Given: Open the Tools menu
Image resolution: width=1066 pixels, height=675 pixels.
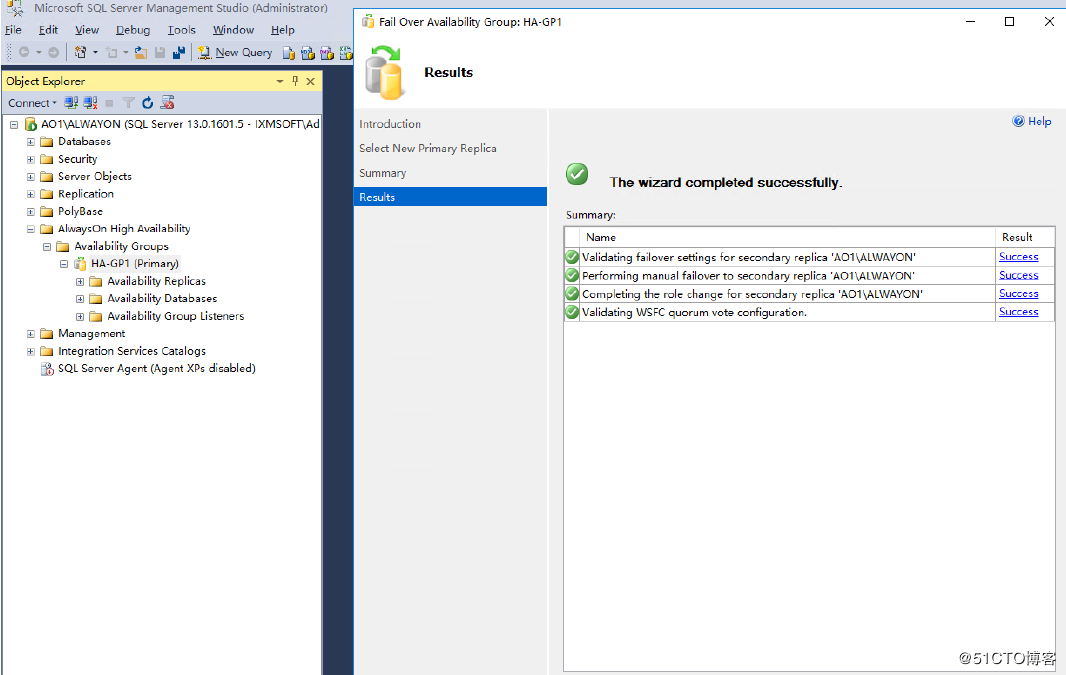Looking at the screenshot, I should point(182,30).
